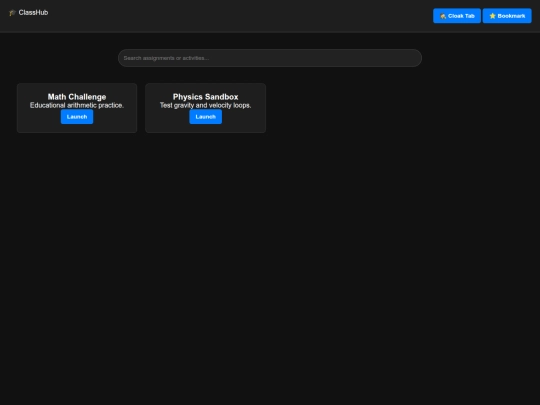Activate the Cloak Tab button
This screenshot has height=405, width=540.
457,16
